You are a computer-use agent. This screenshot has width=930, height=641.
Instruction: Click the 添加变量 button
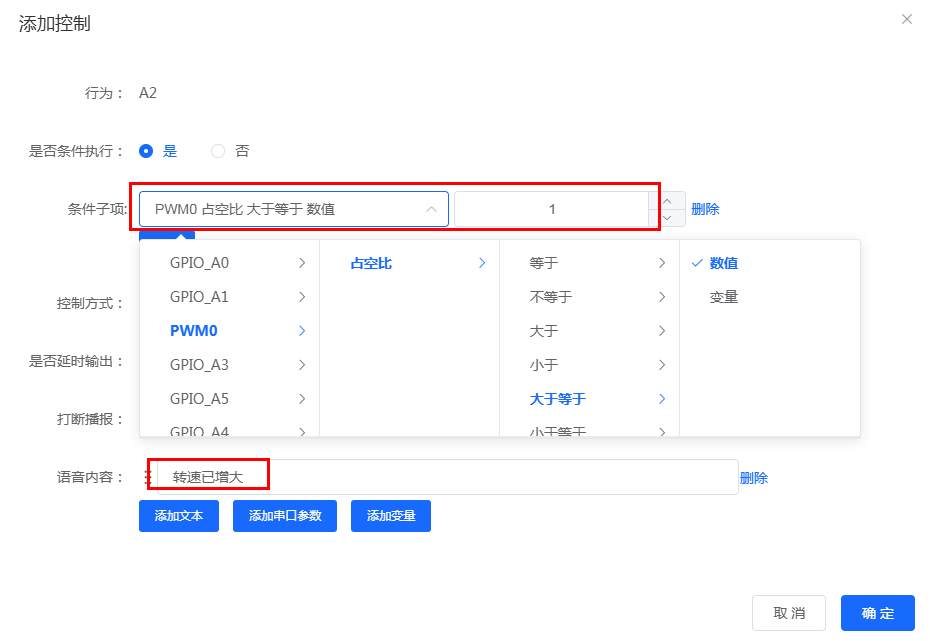click(390, 516)
